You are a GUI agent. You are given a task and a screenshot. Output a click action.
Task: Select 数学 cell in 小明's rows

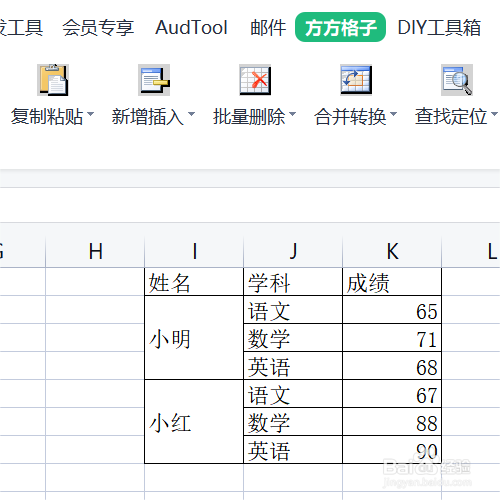click(293, 338)
